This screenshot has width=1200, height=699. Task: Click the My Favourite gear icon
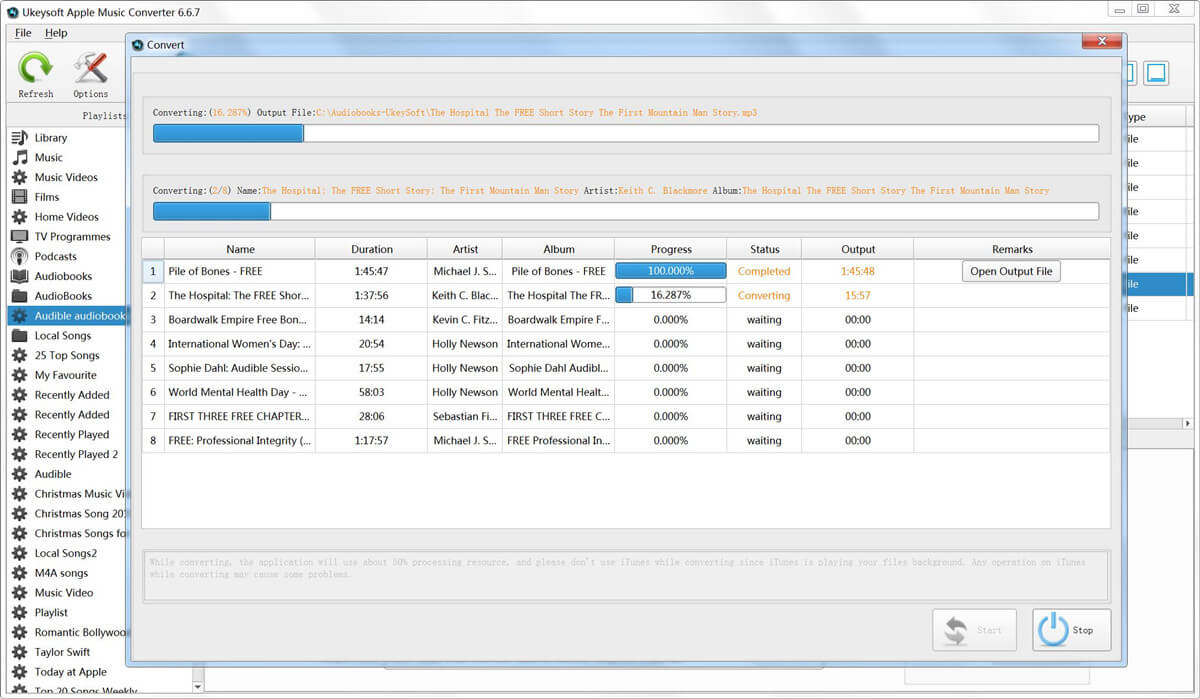click(x=19, y=375)
